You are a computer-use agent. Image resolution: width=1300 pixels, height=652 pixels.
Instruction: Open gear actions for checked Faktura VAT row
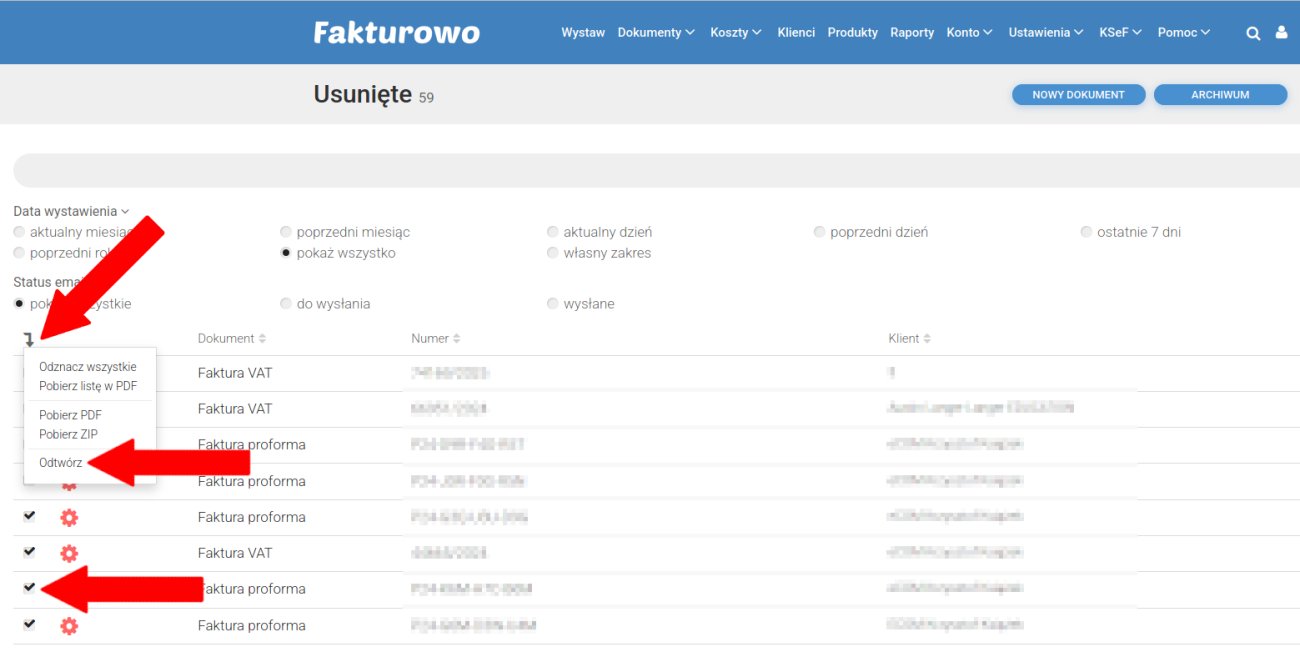point(69,553)
